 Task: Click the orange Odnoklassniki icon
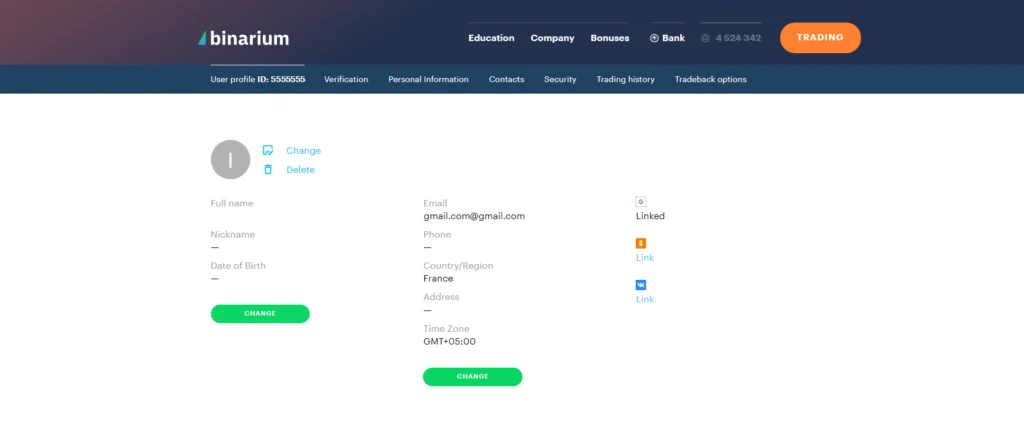click(641, 243)
